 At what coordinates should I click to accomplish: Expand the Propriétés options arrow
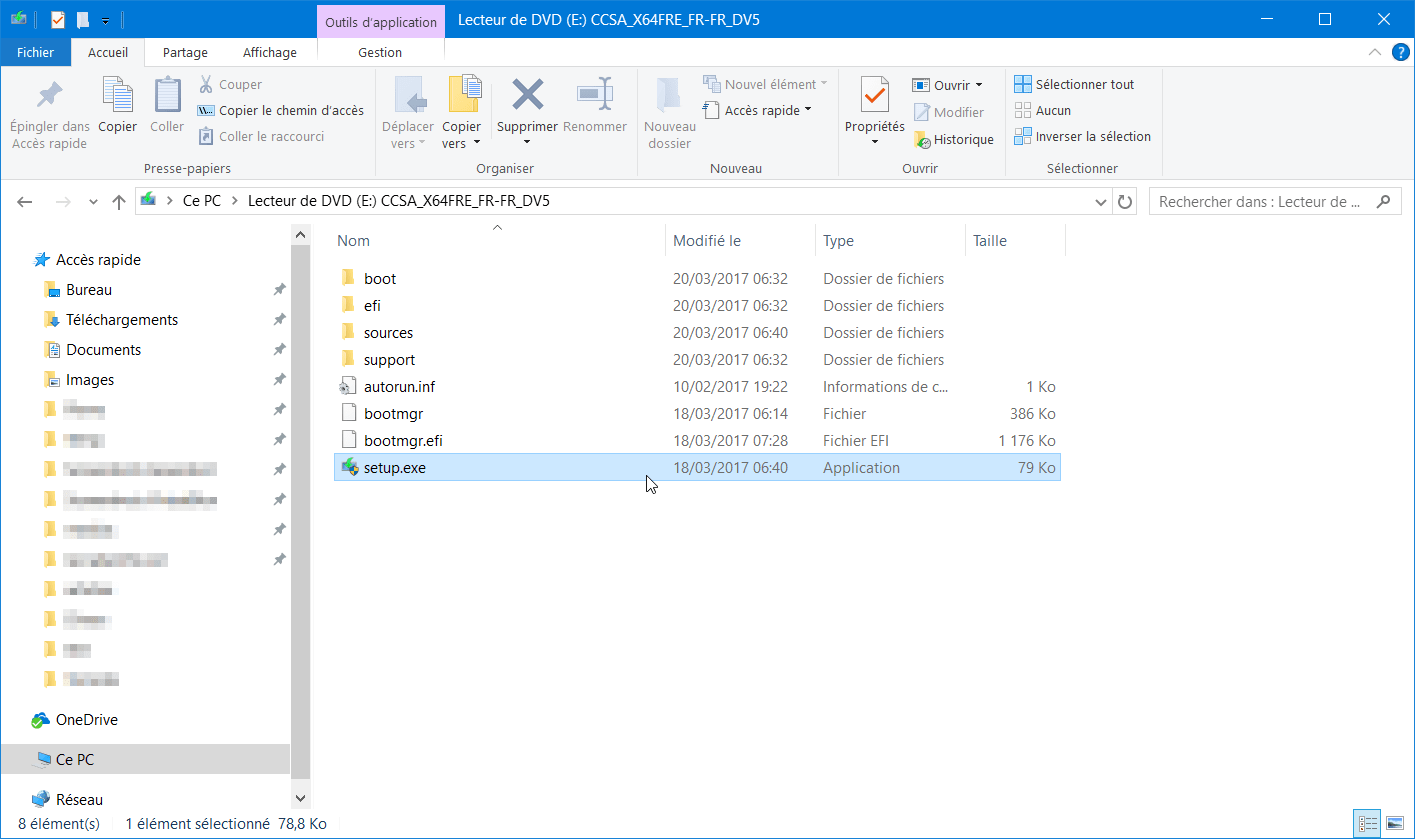[x=875, y=142]
